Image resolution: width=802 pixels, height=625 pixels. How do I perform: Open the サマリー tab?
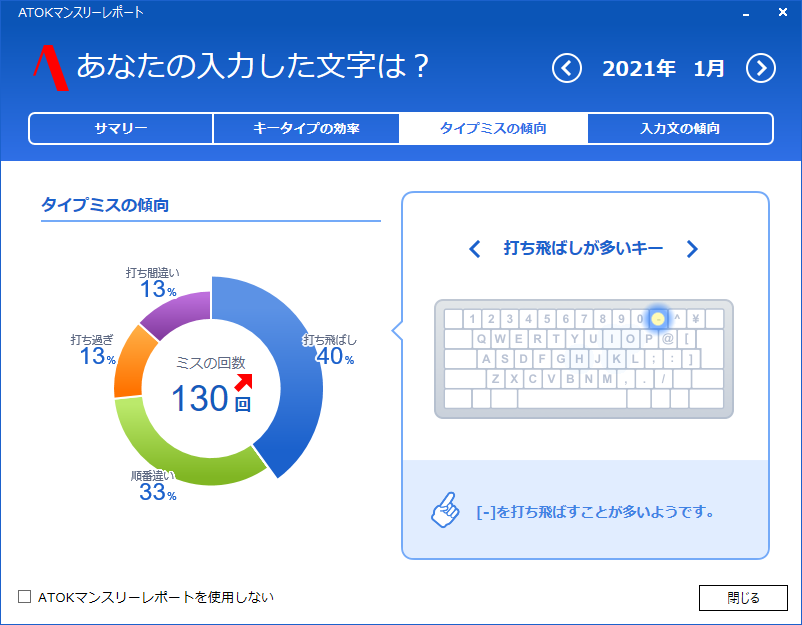[x=121, y=128]
